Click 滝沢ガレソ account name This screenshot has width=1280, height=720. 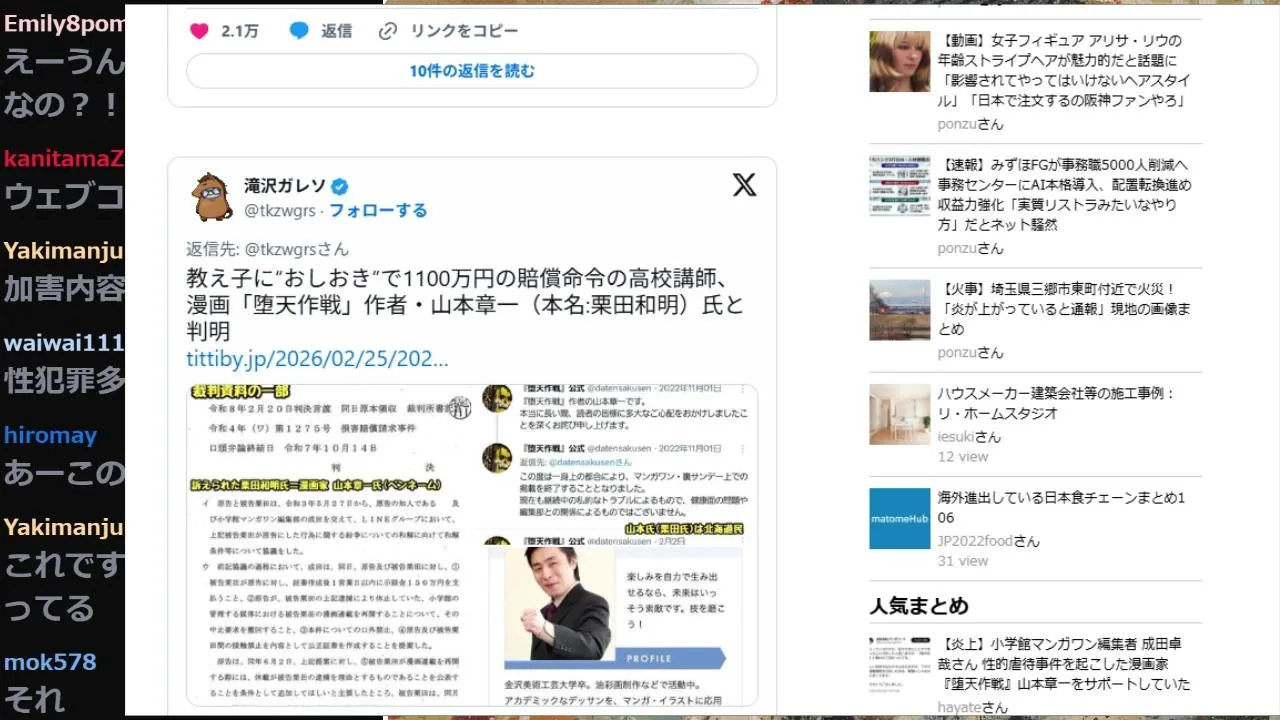point(285,186)
